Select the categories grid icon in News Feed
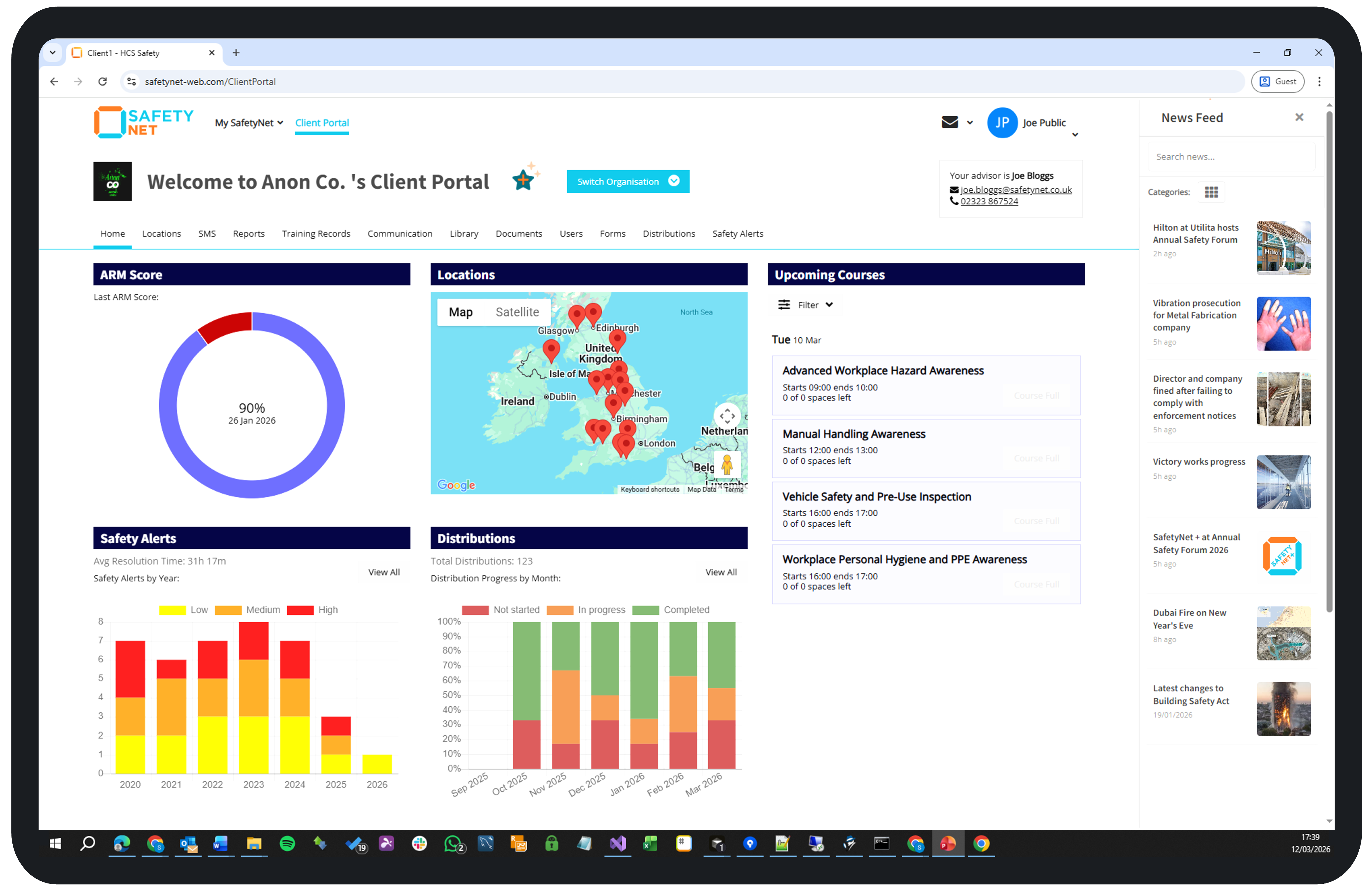 (x=1211, y=192)
